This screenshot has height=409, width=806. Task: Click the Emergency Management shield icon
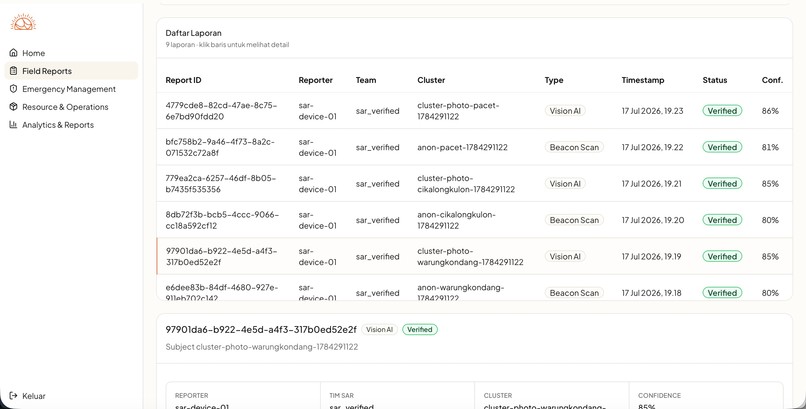pos(13,89)
